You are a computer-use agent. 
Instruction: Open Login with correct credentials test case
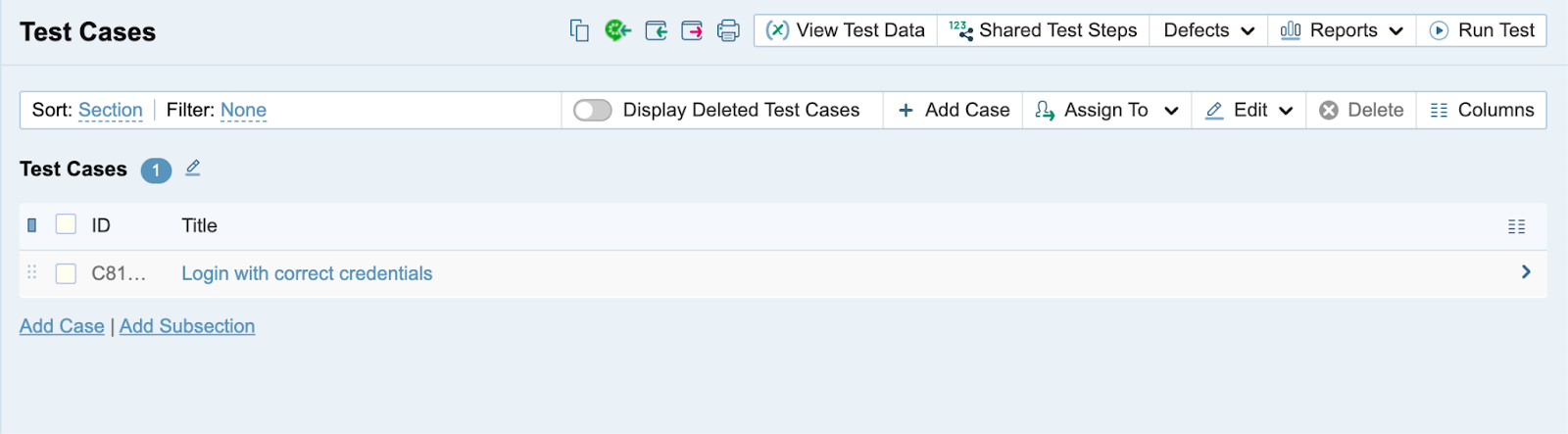click(307, 273)
